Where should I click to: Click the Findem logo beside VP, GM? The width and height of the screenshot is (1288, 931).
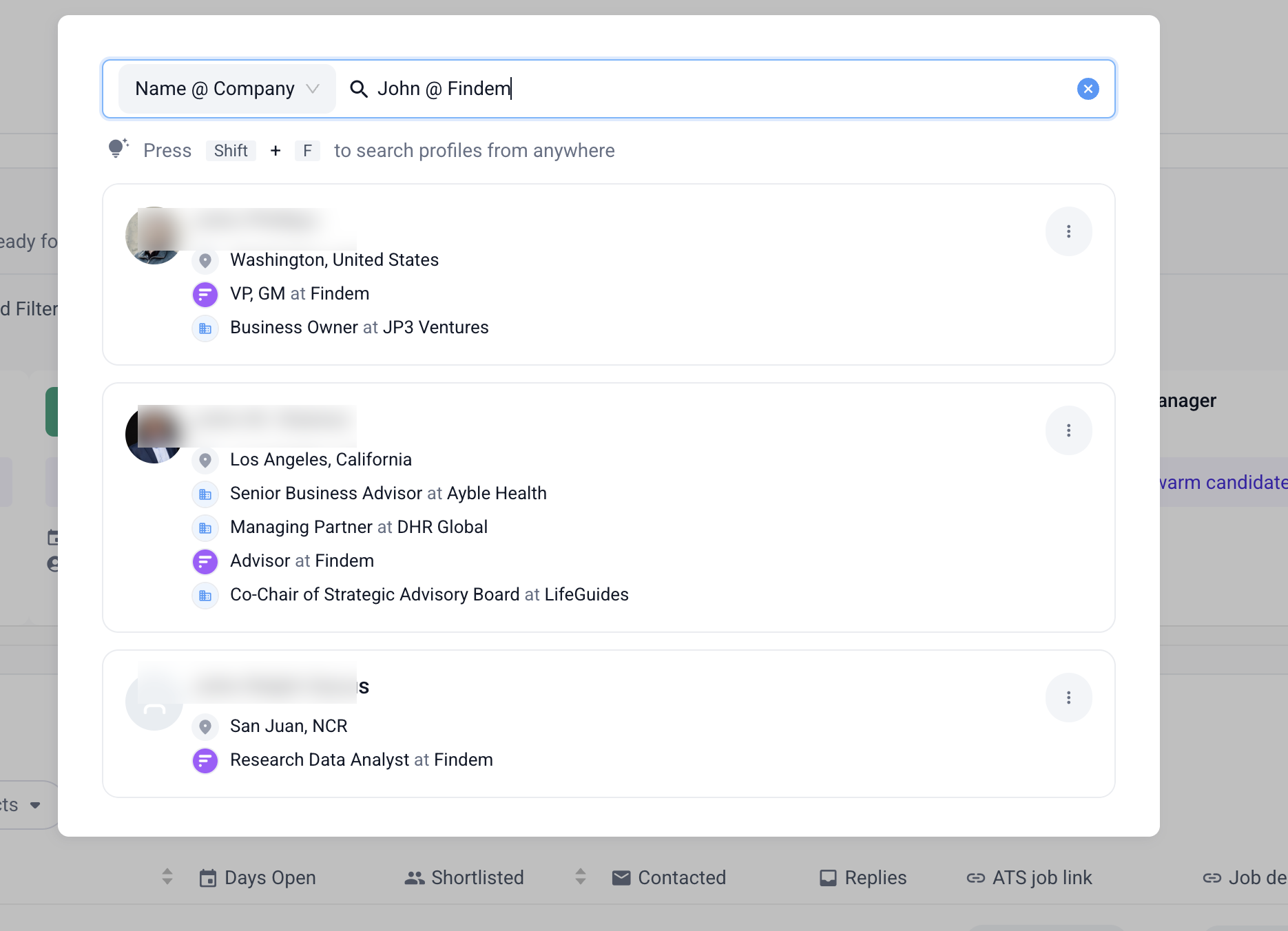(205, 294)
